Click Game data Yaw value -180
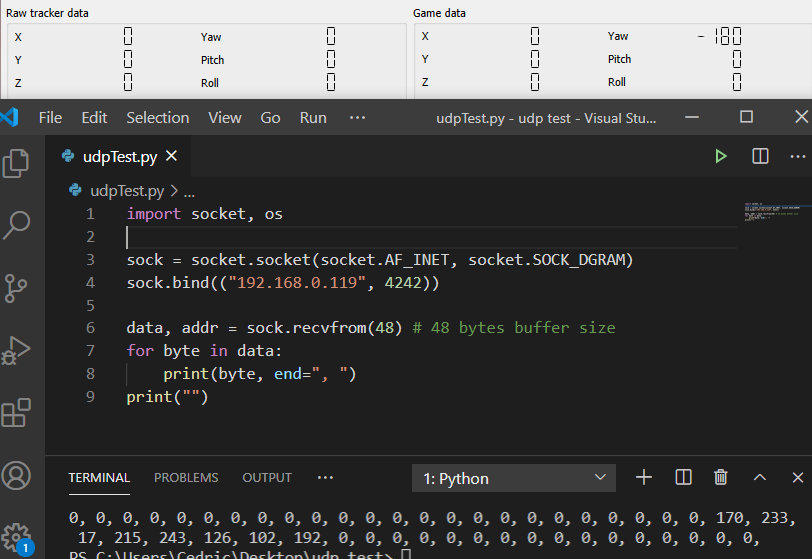Viewport: 812px width, 559px height. (720, 36)
